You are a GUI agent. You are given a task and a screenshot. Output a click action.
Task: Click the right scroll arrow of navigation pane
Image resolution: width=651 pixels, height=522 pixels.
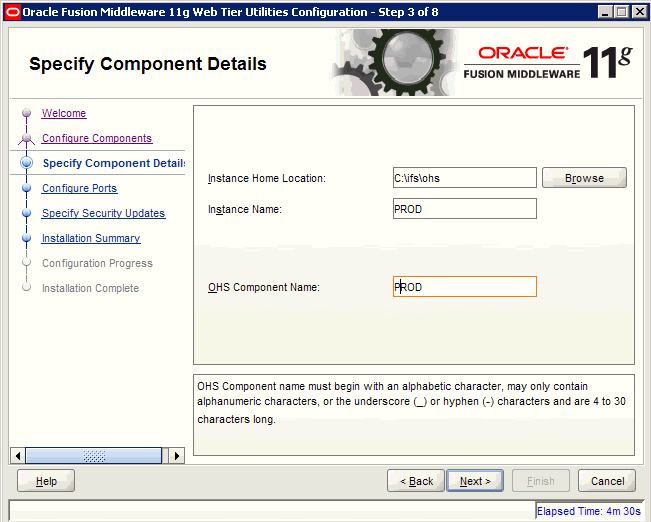point(176,456)
